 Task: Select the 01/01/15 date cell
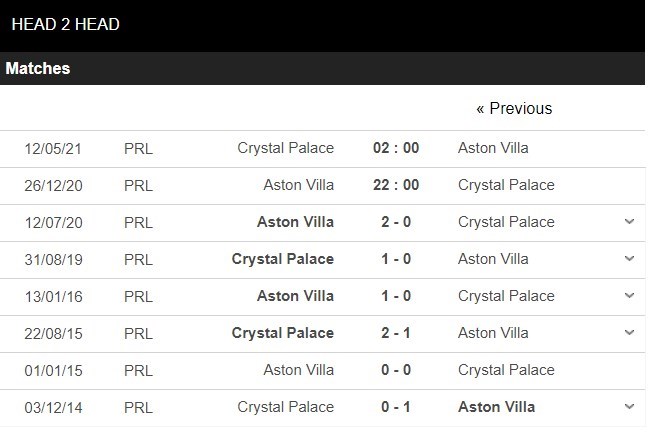53,370
